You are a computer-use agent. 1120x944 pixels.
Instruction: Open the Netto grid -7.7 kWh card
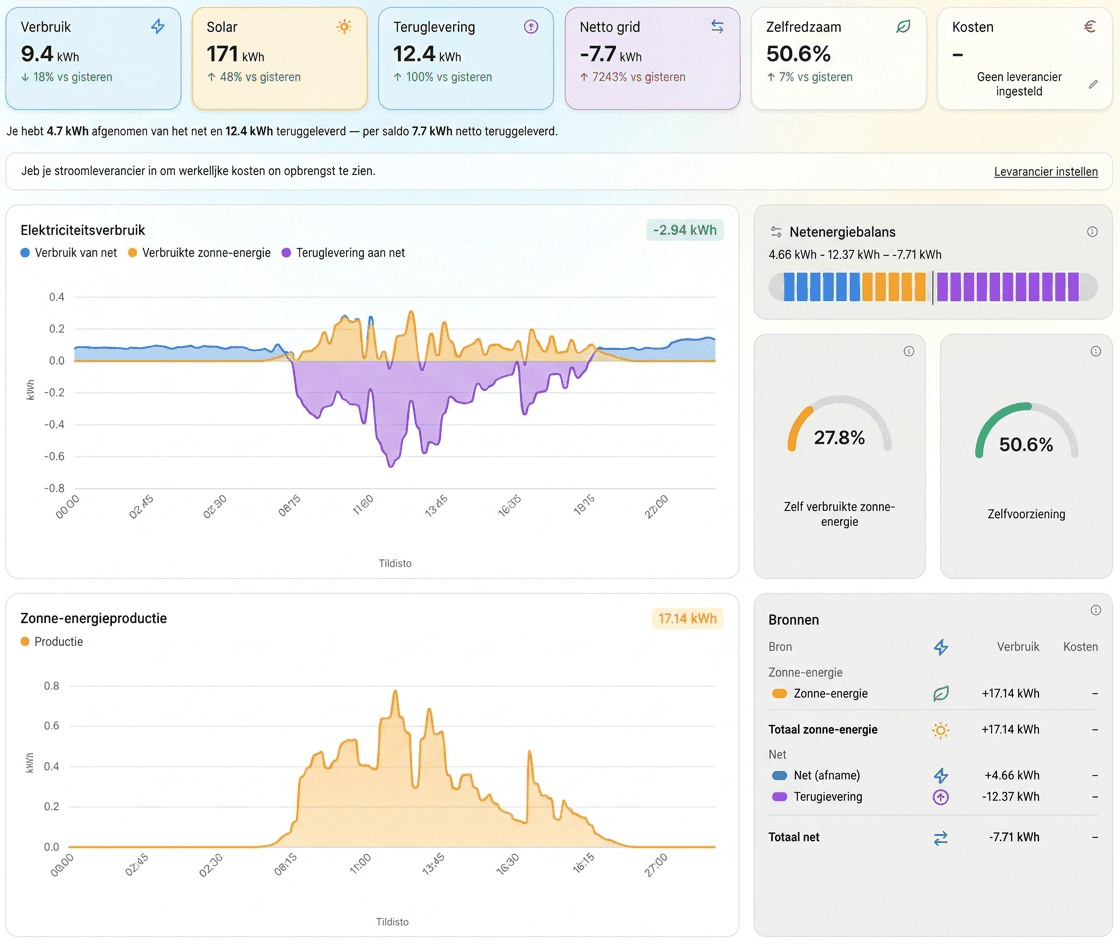pyautogui.click(x=652, y=59)
